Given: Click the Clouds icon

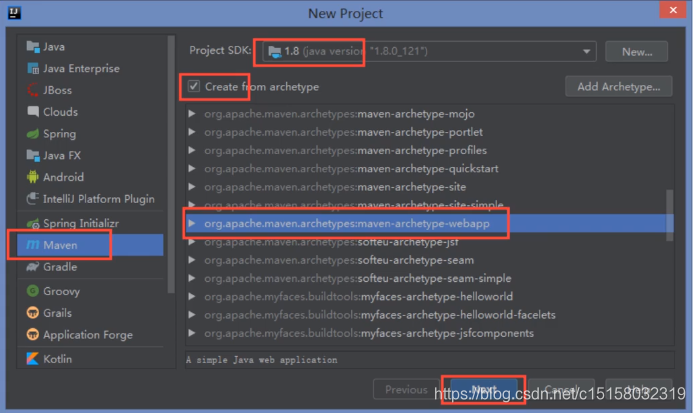Looking at the screenshot, I should pyautogui.click(x=33, y=111).
